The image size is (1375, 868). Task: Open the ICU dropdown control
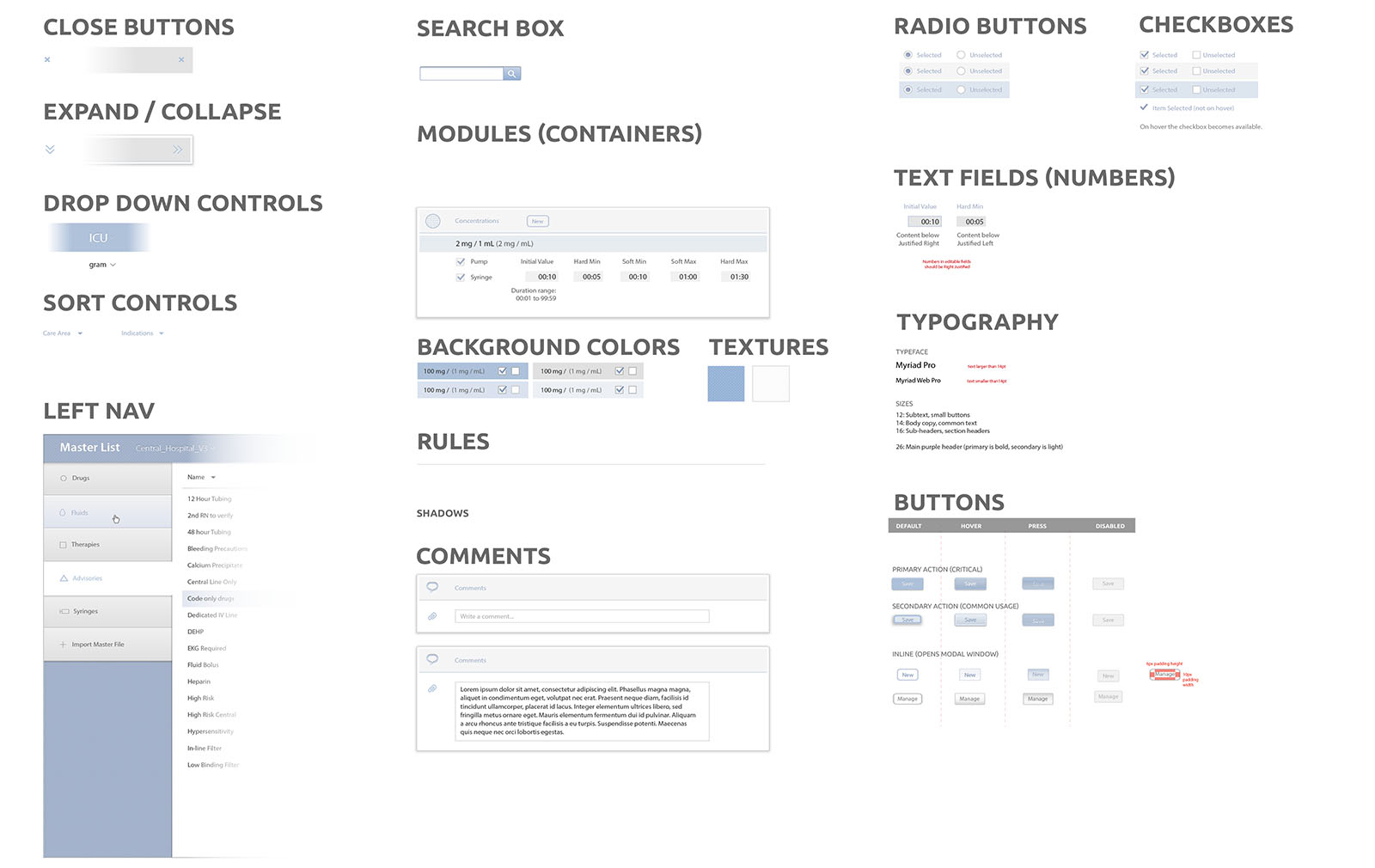pyautogui.click(x=99, y=237)
